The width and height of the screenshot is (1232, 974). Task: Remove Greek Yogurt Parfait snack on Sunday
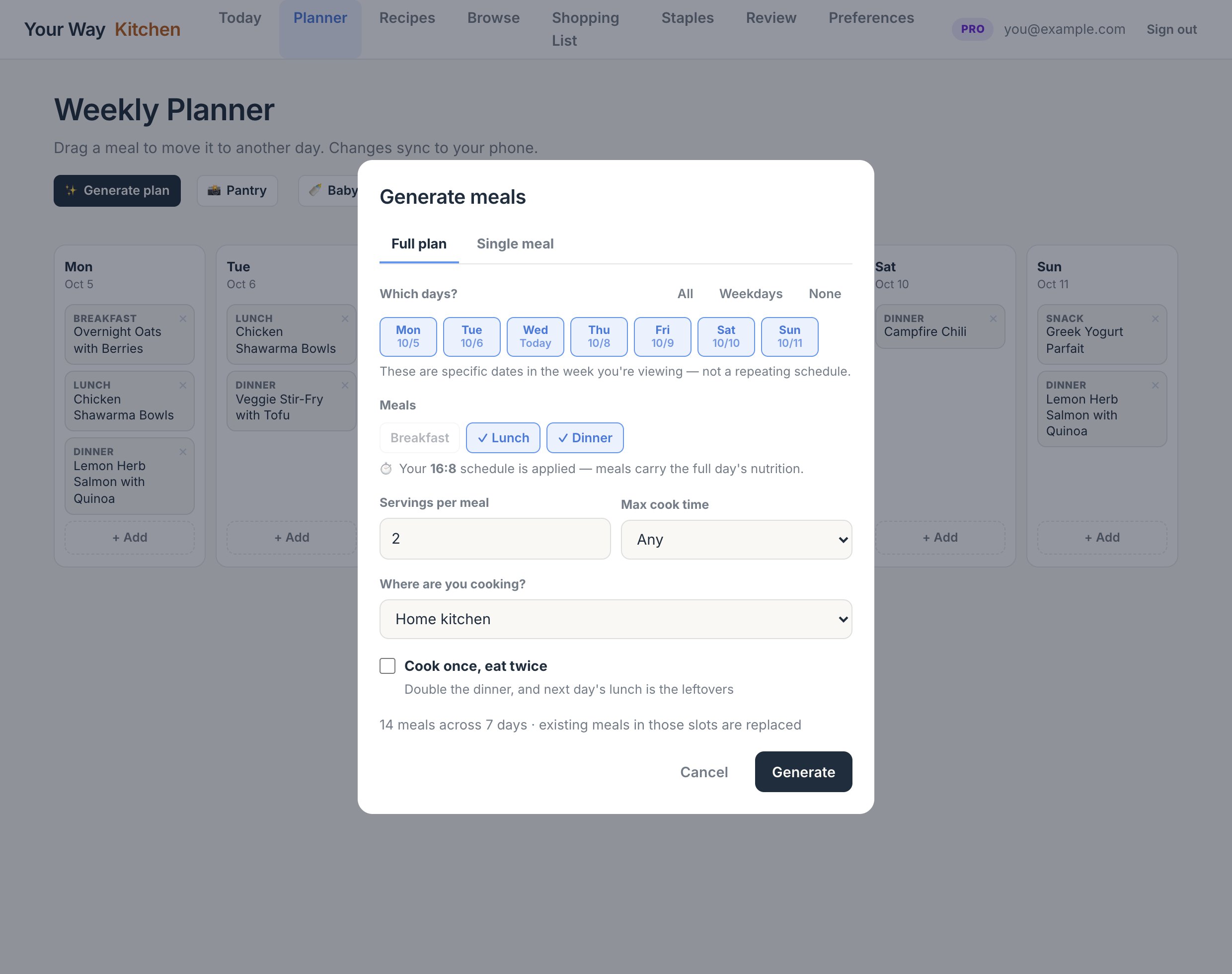pos(1155,319)
